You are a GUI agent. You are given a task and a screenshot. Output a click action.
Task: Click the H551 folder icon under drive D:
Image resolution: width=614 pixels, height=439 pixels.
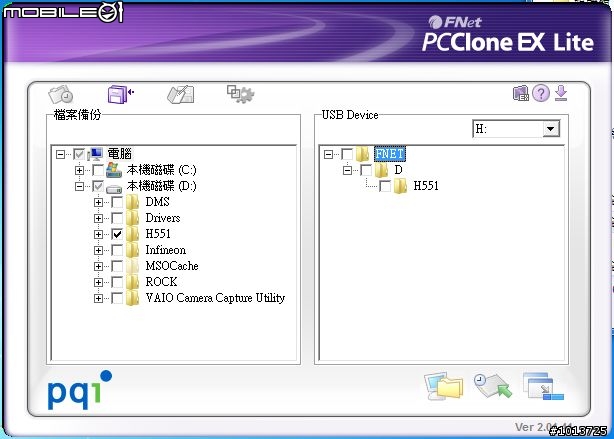pos(133,235)
